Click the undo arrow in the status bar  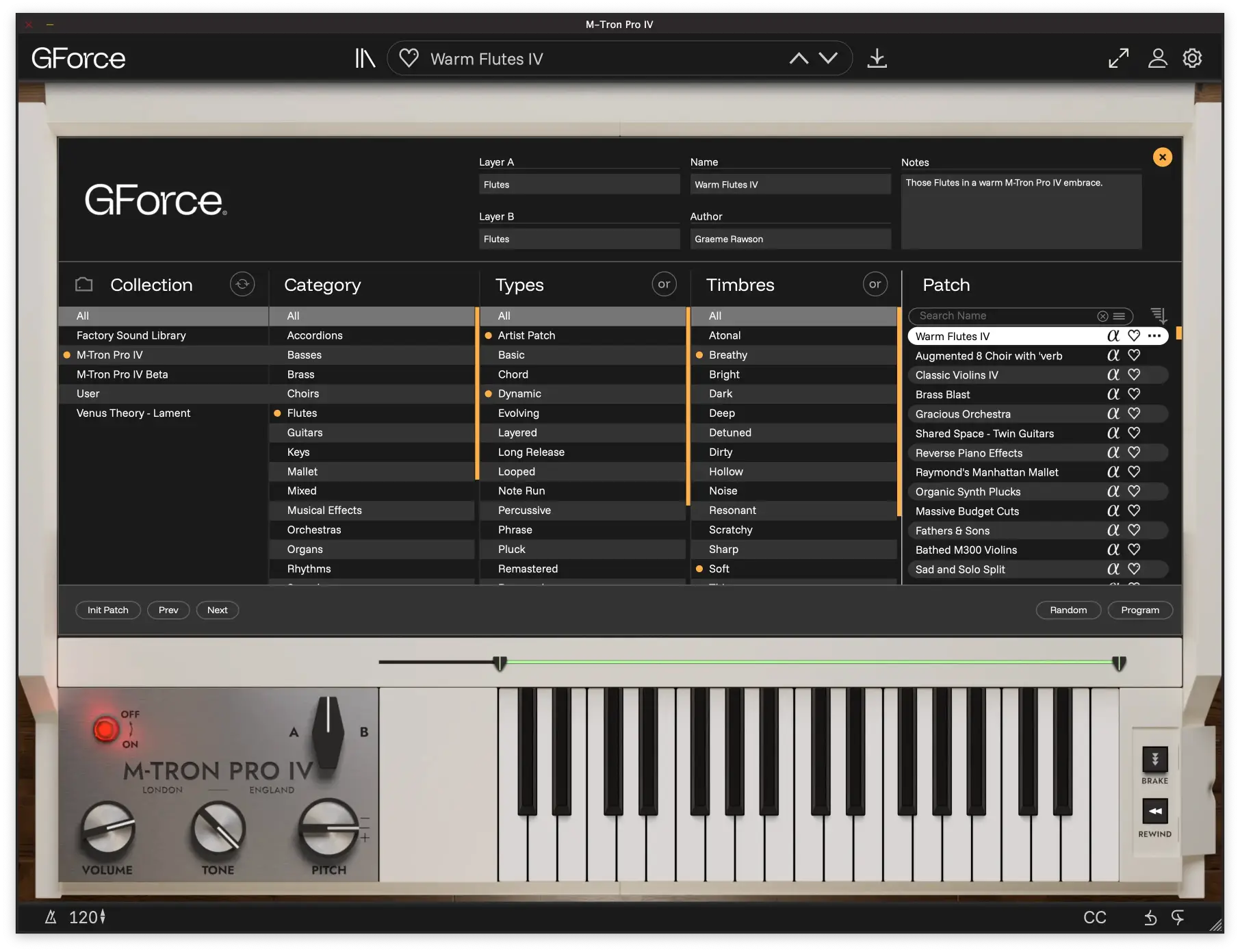point(1150,918)
